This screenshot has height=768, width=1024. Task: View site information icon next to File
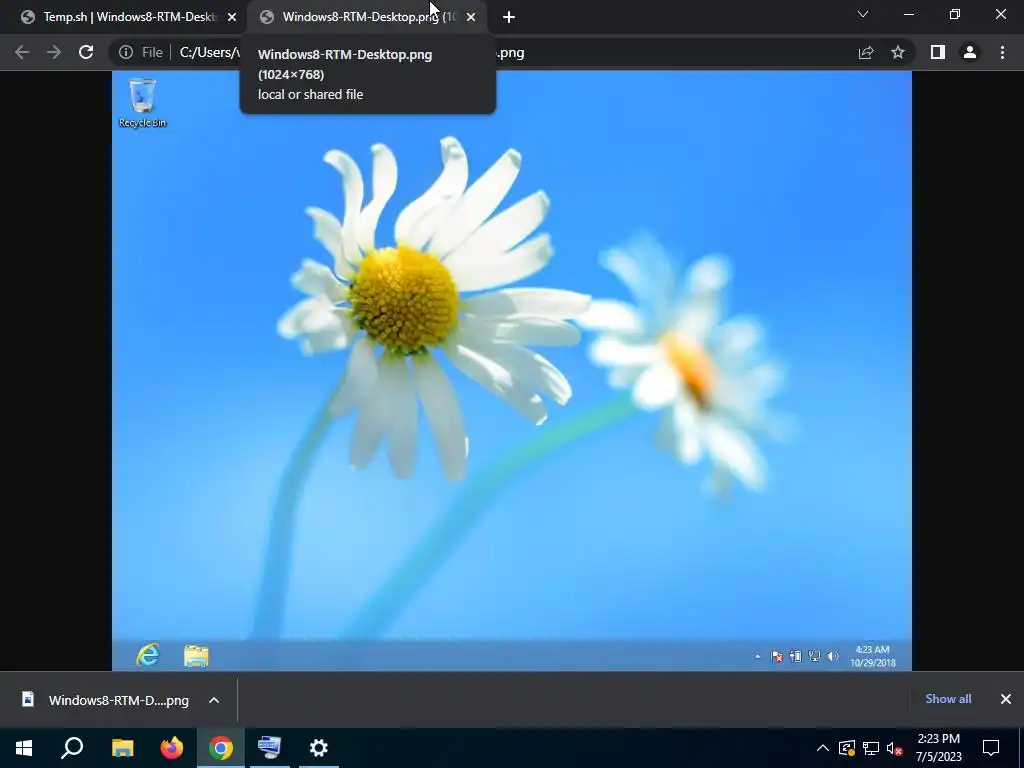tap(126, 52)
